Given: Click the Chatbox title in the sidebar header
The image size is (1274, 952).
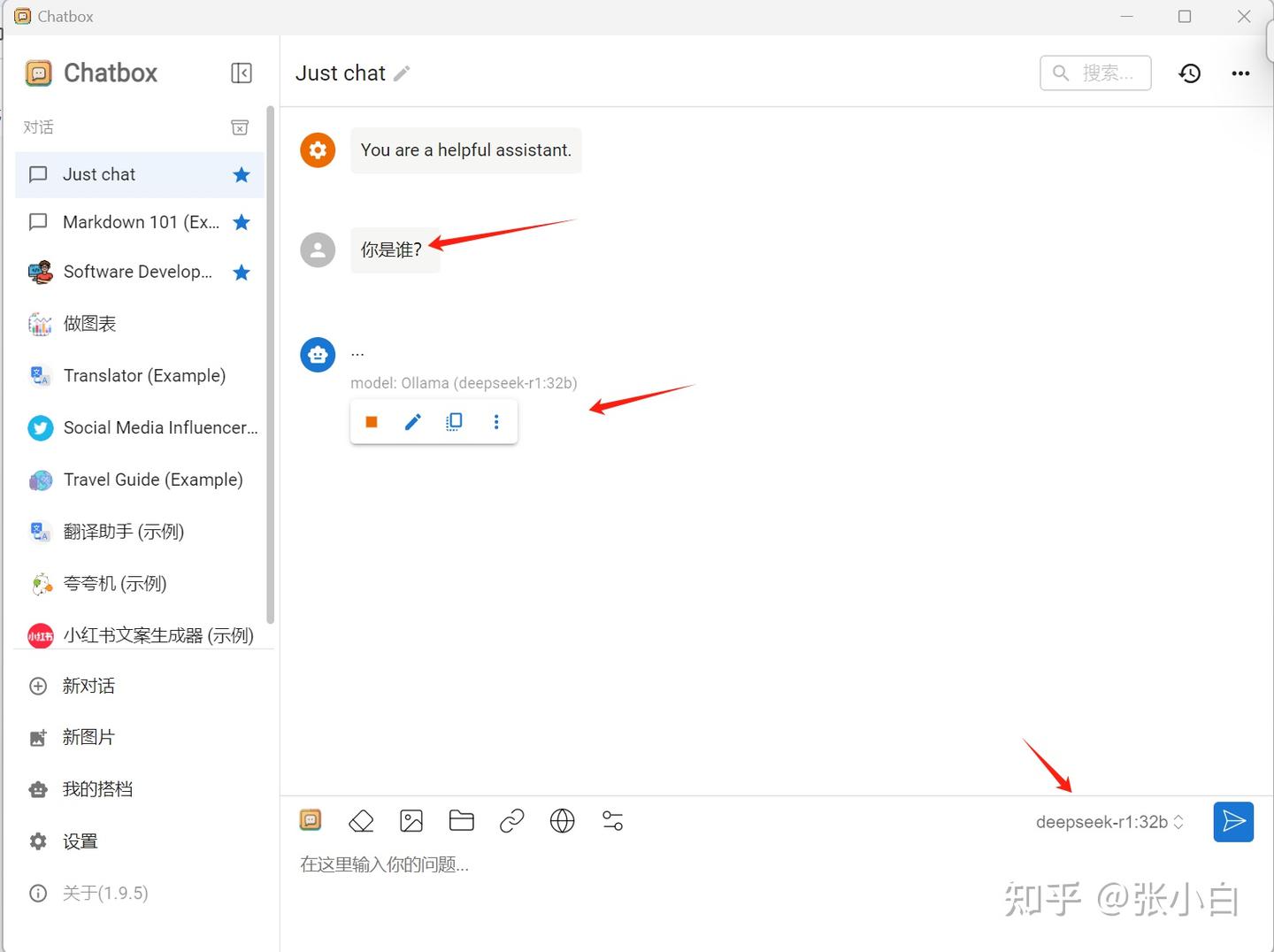Looking at the screenshot, I should point(111,73).
